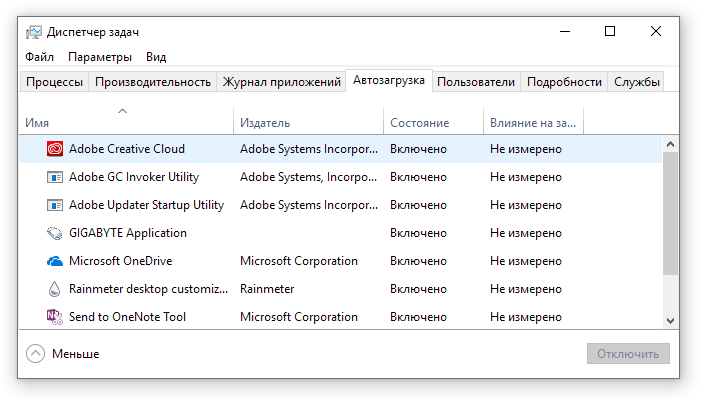
Task: Sort by the Влияние на за... column header
Action: (x=533, y=121)
